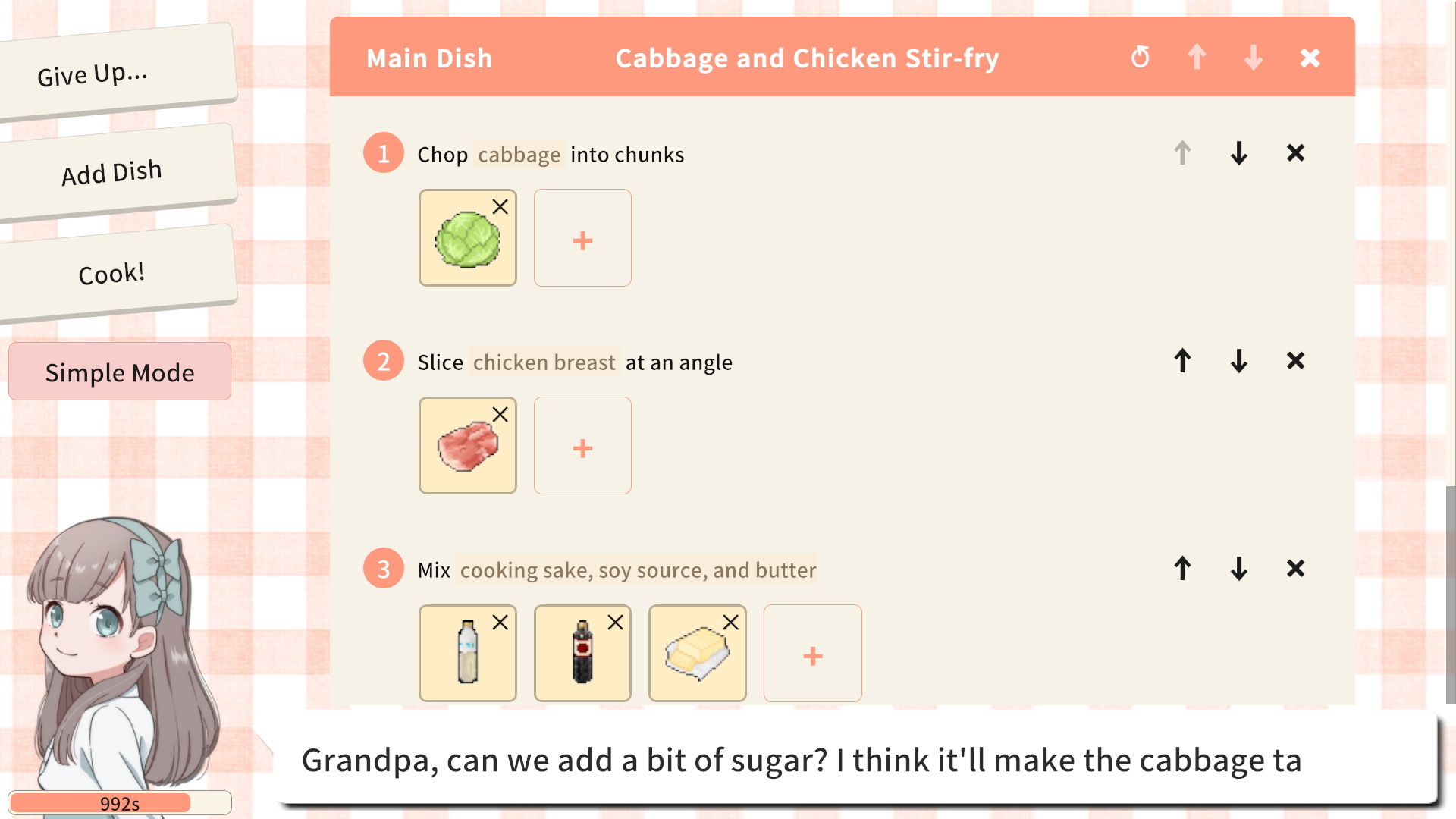Close the Cabbage and Chicken Stir-fry panel
Viewport: 1456px width, 819px height.
click(1310, 58)
